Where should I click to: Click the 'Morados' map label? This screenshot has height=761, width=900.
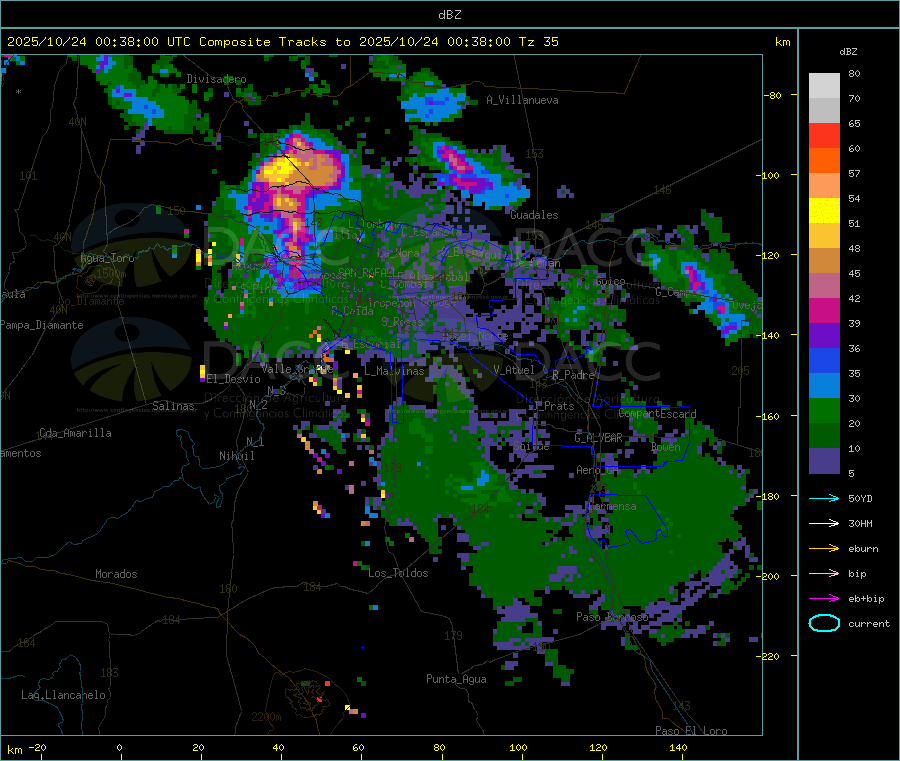[116, 574]
